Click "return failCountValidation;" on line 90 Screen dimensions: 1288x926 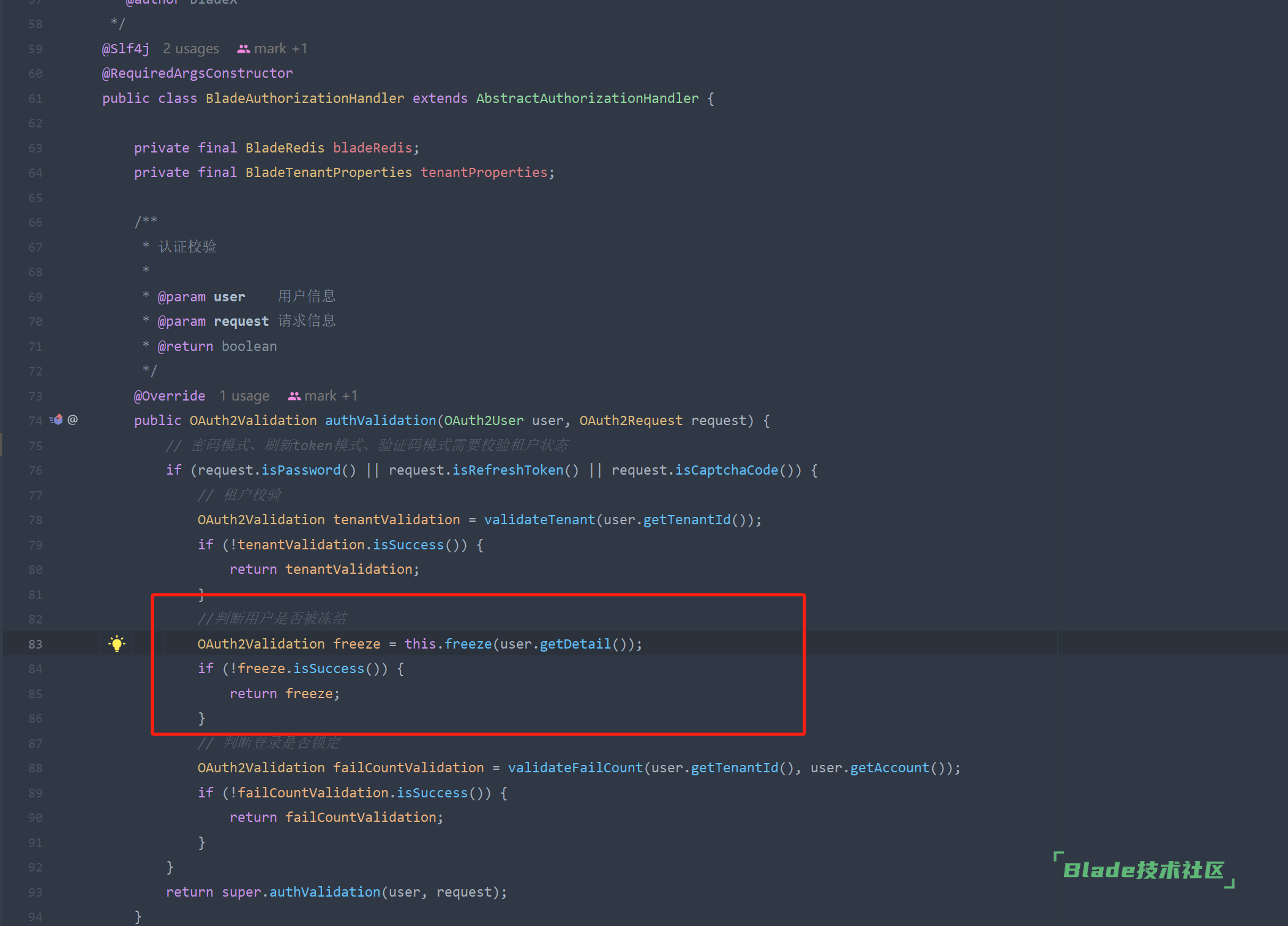336,817
